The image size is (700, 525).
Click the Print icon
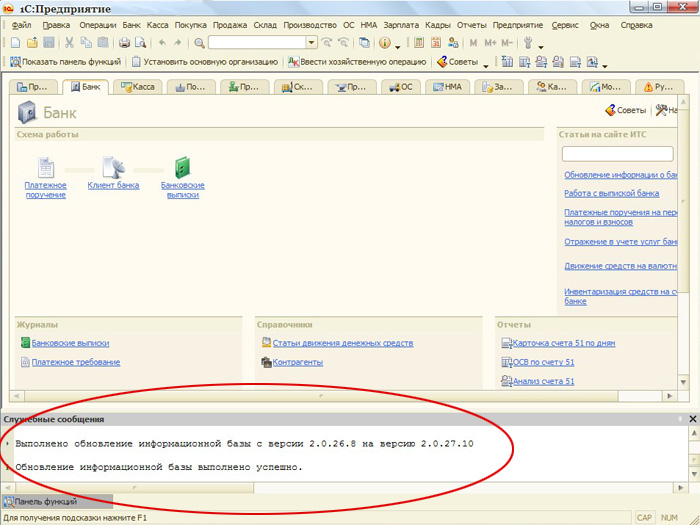pos(124,43)
